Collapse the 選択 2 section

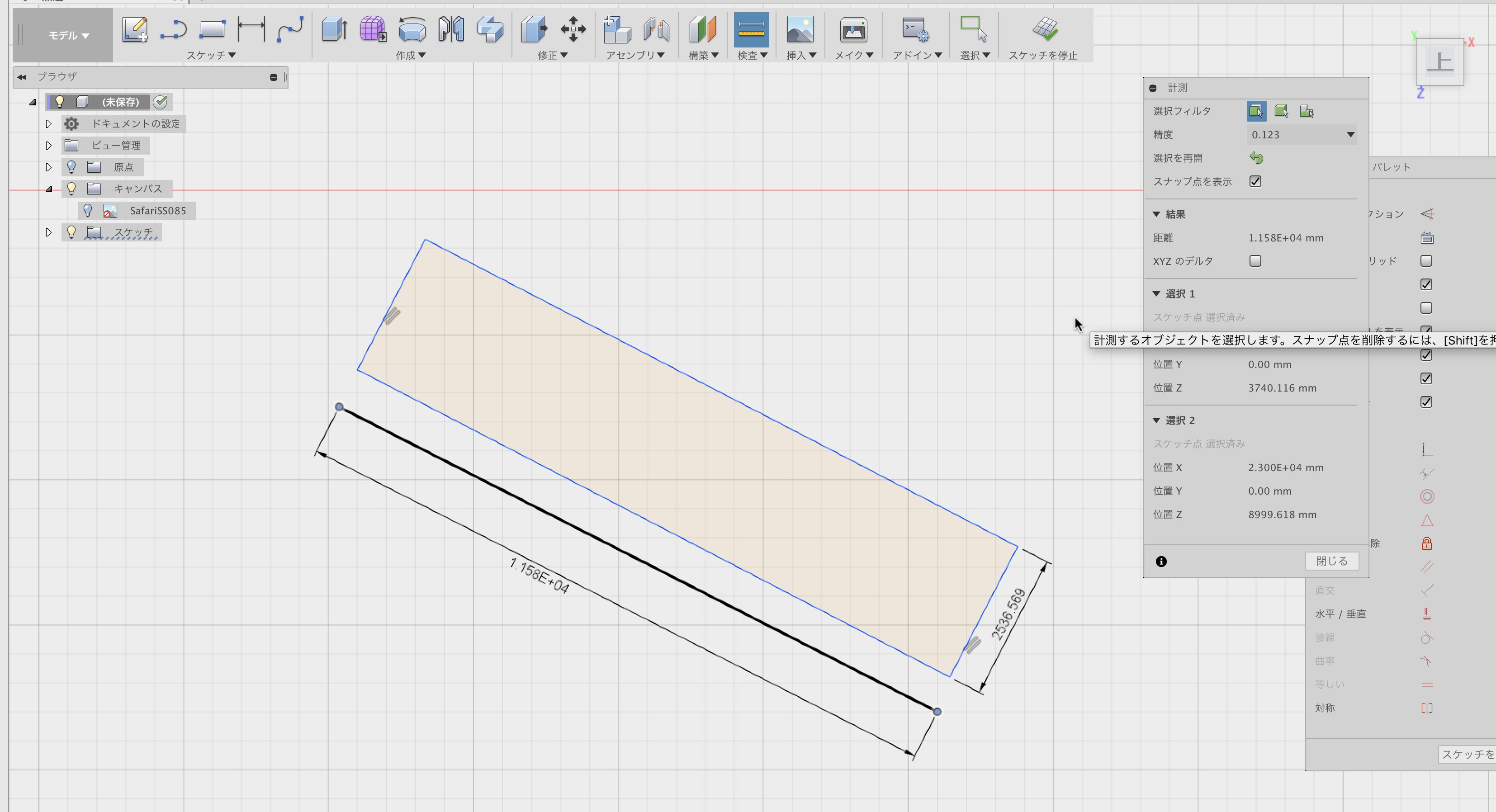point(1156,420)
